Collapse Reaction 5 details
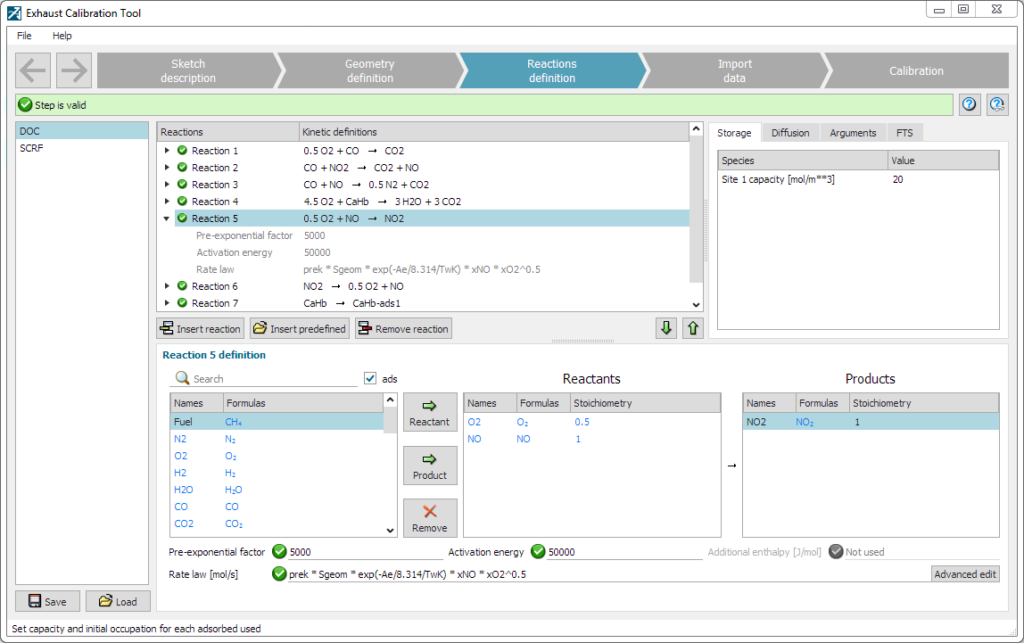The width and height of the screenshot is (1024, 643). tap(167, 219)
